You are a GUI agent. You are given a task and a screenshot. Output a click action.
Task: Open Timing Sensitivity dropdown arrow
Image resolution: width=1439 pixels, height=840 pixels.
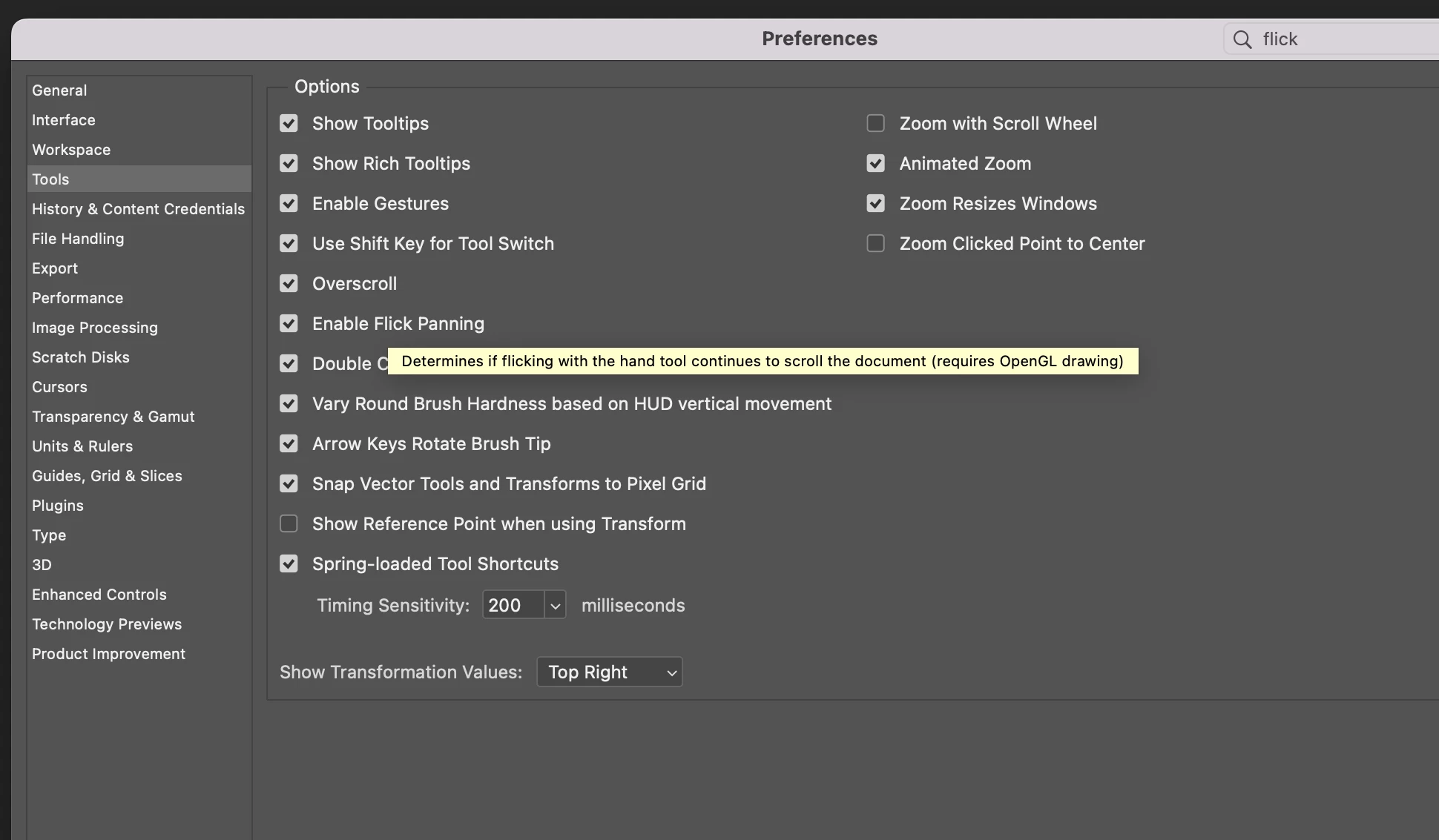[555, 606]
